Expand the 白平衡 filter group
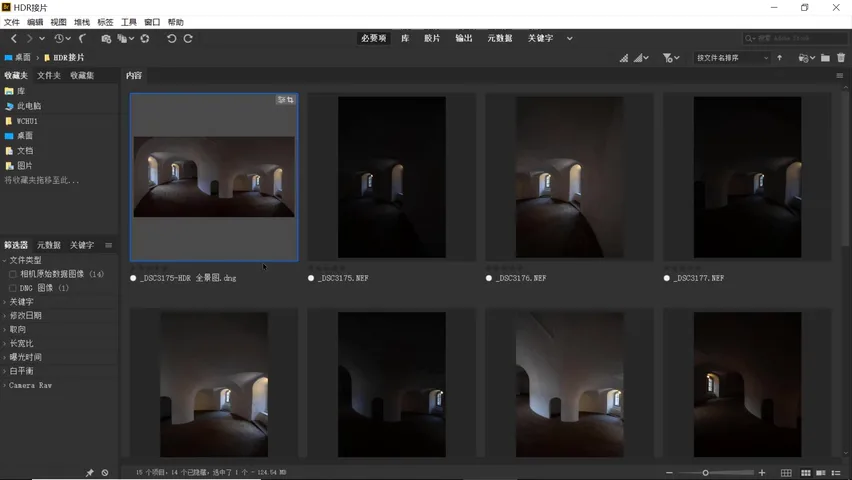852x480 pixels. pos(5,371)
